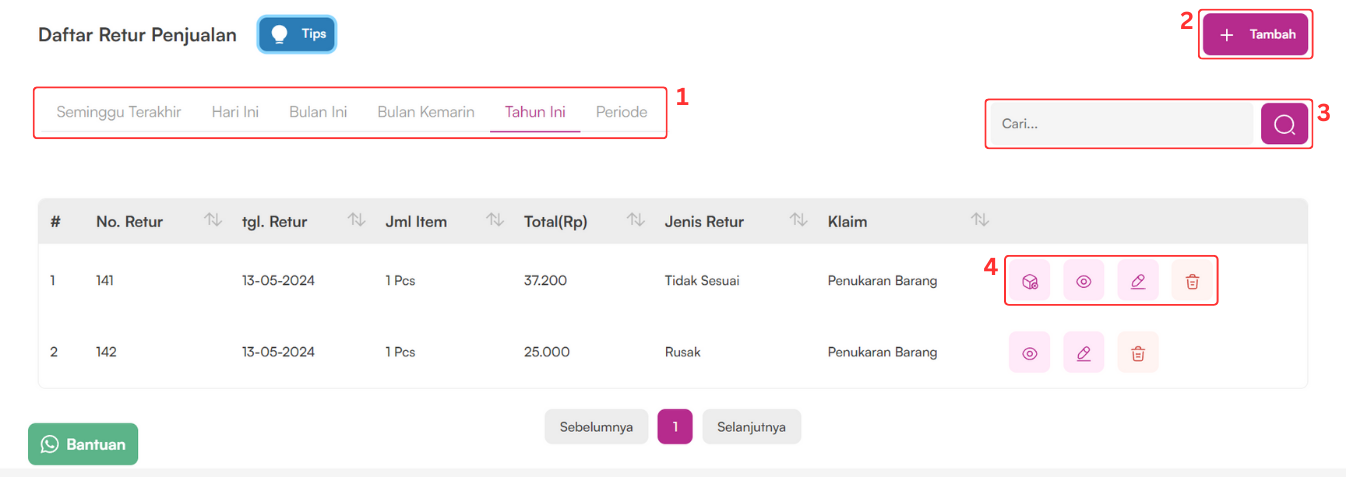
Task: View details of retur 142 via eye icon
Action: (1030, 352)
